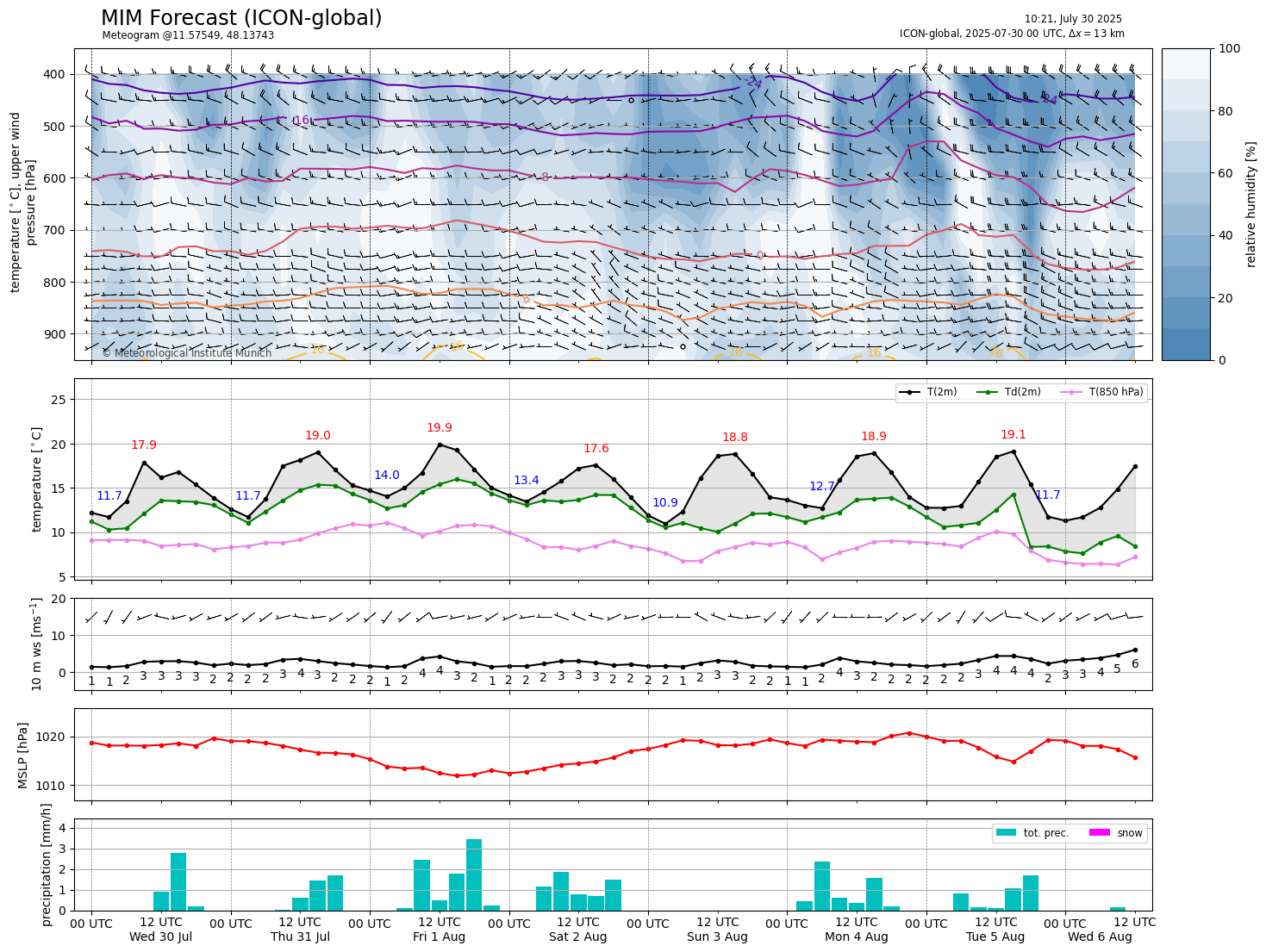Click the title "MIM Forecast (ICON-global)"
Image resolution: width=1266 pixels, height=952 pixels.
(241, 18)
